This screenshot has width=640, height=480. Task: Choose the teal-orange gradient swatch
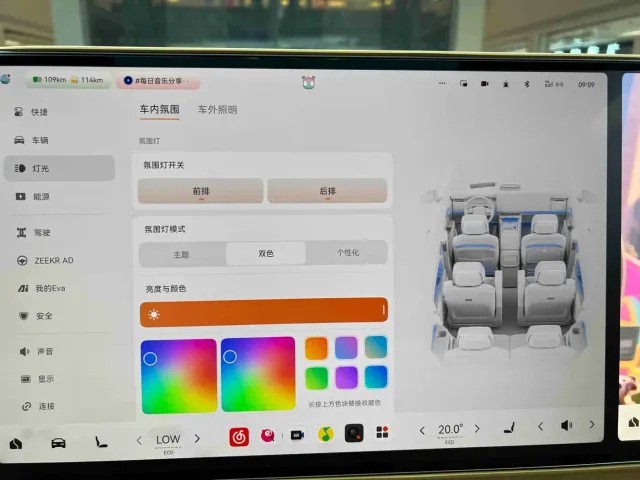[376, 347]
